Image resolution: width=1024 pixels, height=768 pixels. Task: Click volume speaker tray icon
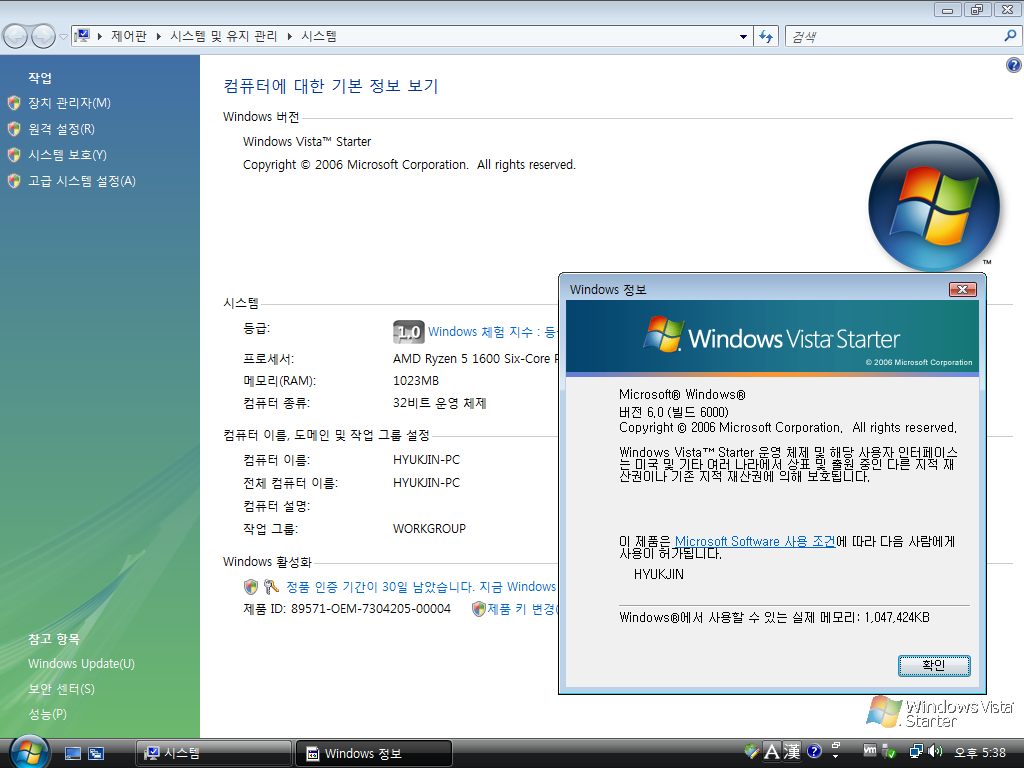[935, 752]
